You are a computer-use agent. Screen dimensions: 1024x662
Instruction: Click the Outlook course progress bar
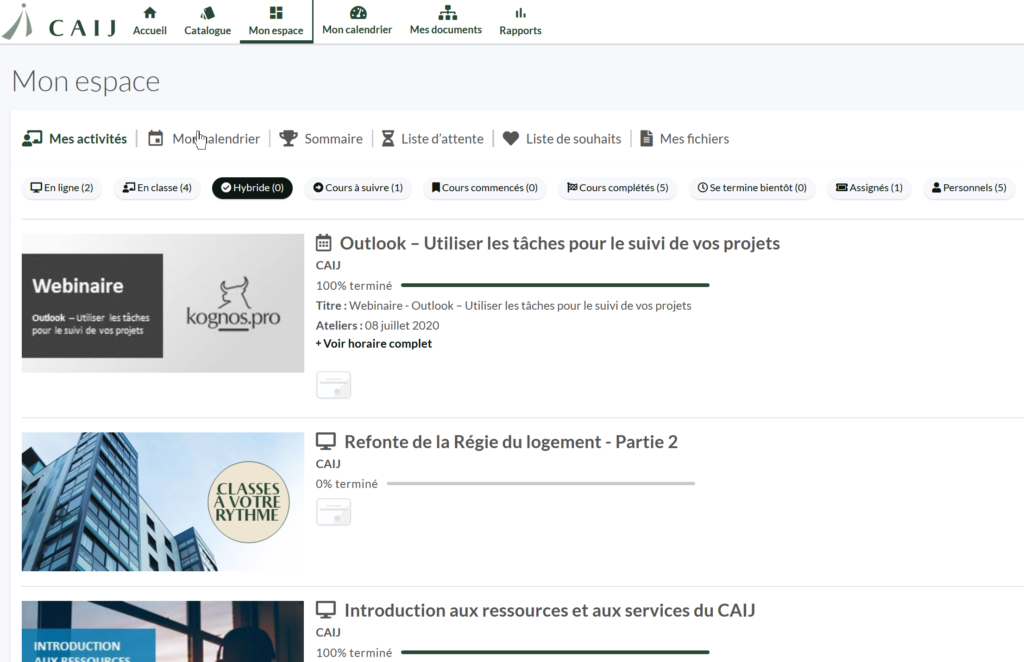click(554, 285)
